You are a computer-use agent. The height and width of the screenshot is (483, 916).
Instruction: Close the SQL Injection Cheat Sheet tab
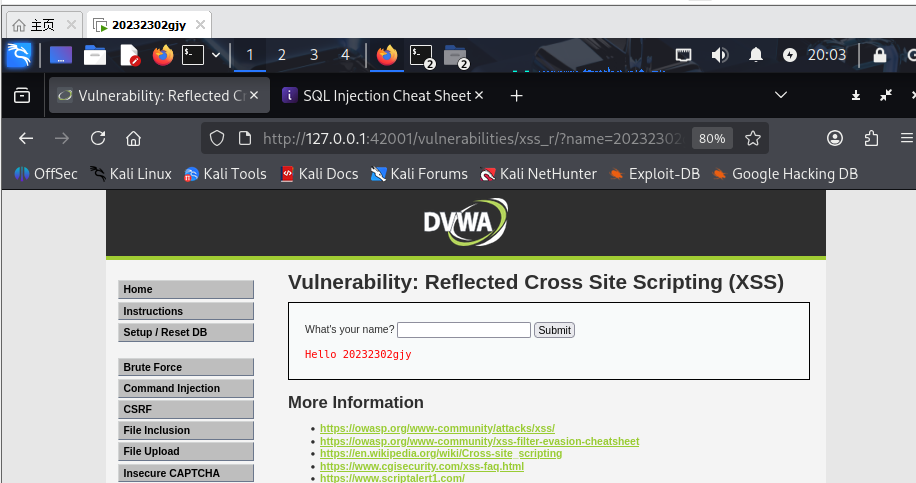[x=479, y=95]
